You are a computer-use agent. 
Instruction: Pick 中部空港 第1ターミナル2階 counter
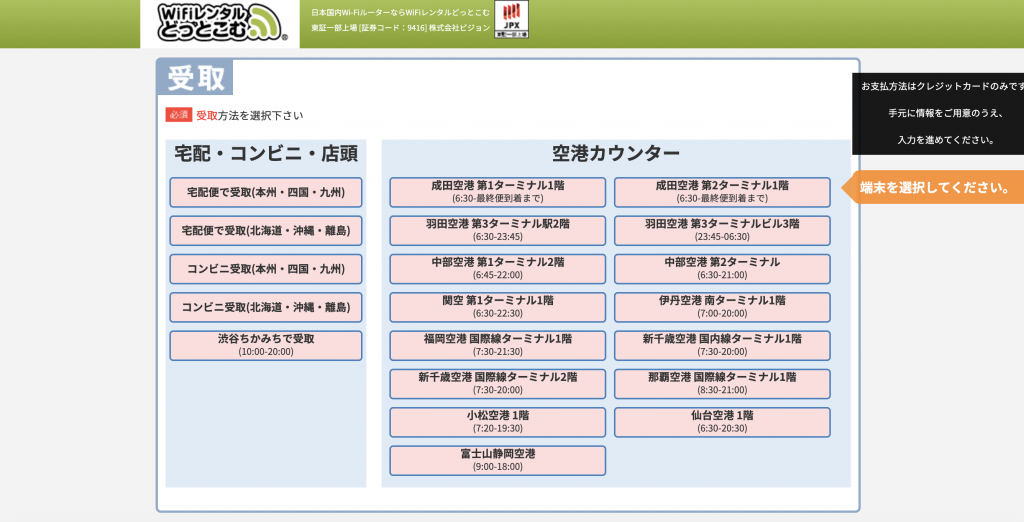tap(497, 268)
